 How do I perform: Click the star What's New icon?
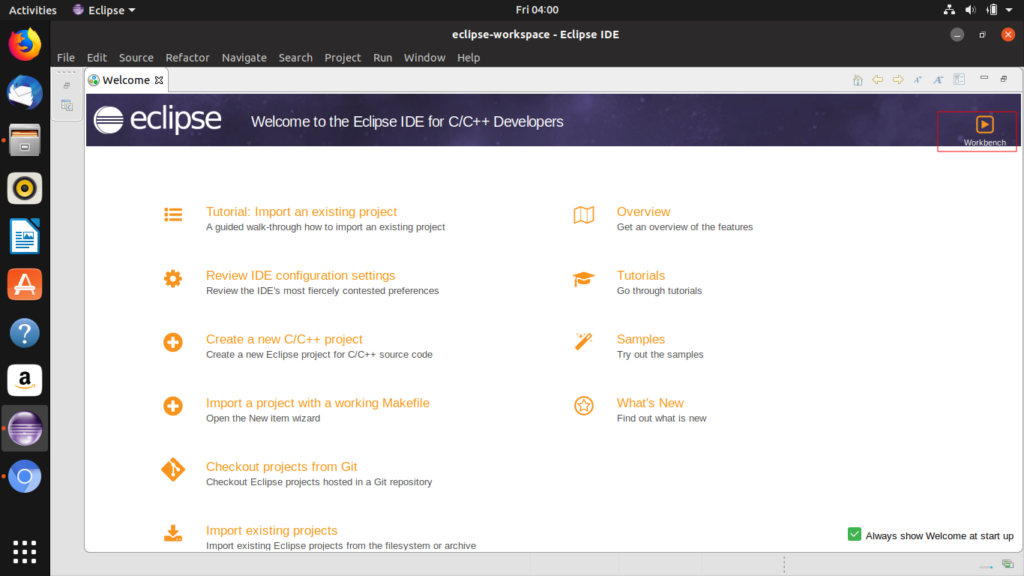click(x=584, y=406)
